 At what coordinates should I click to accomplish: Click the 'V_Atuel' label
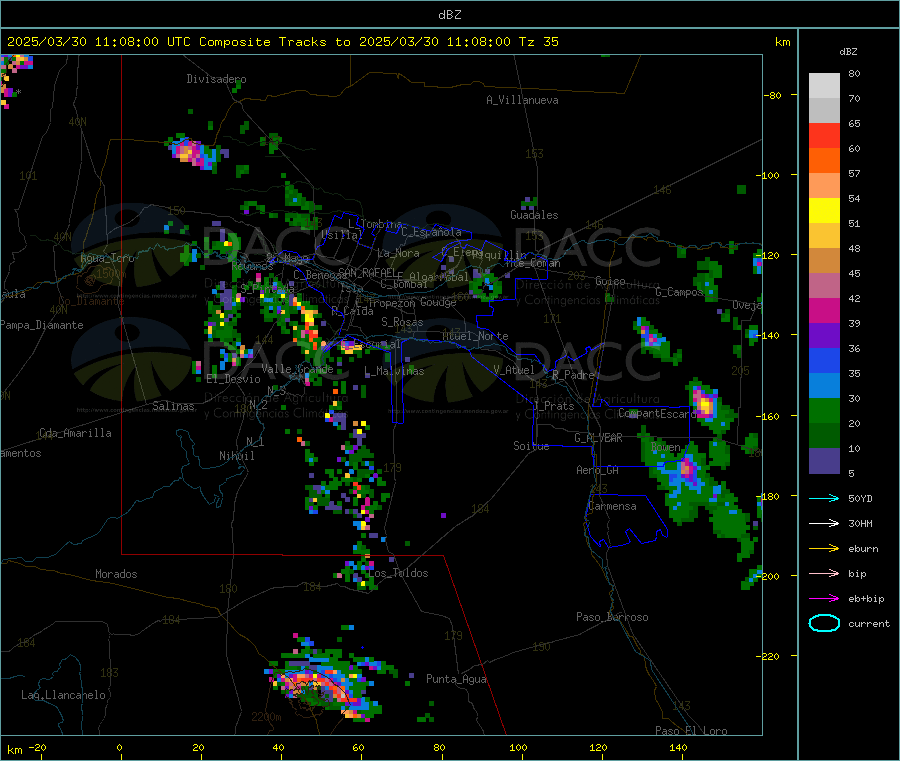coord(514,370)
